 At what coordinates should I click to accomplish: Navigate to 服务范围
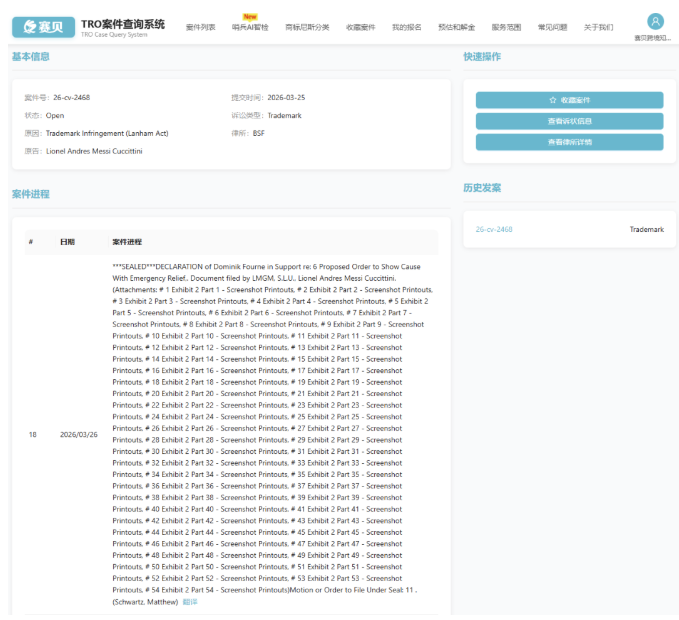506,27
